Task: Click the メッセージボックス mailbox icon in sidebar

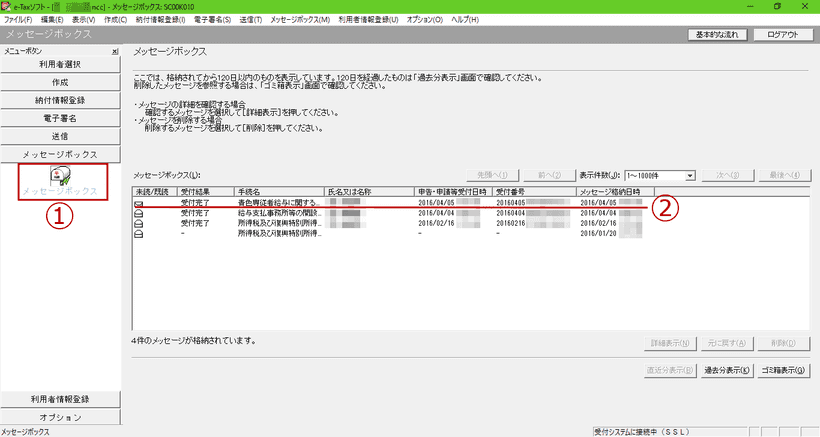Action: pyautogui.click(x=61, y=176)
